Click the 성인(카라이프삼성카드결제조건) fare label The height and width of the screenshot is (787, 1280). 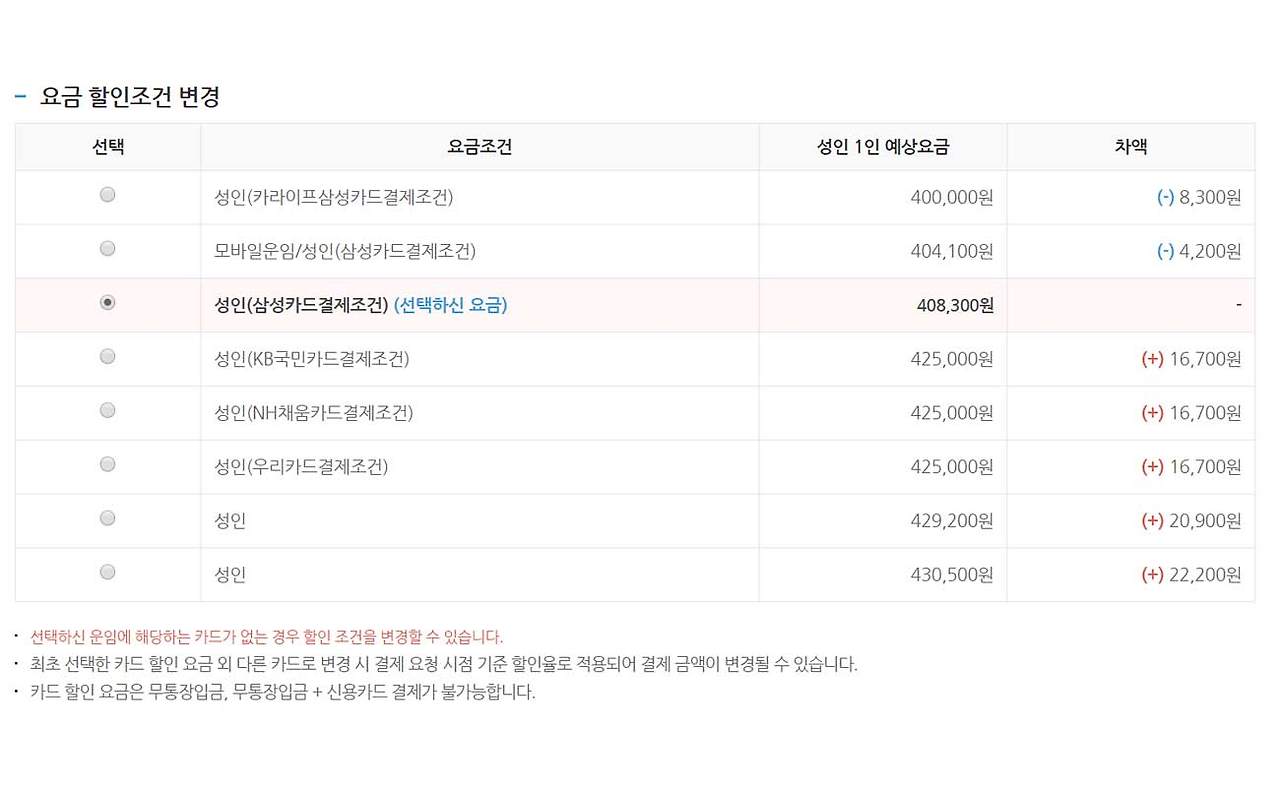pyautogui.click(x=334, y=197)
